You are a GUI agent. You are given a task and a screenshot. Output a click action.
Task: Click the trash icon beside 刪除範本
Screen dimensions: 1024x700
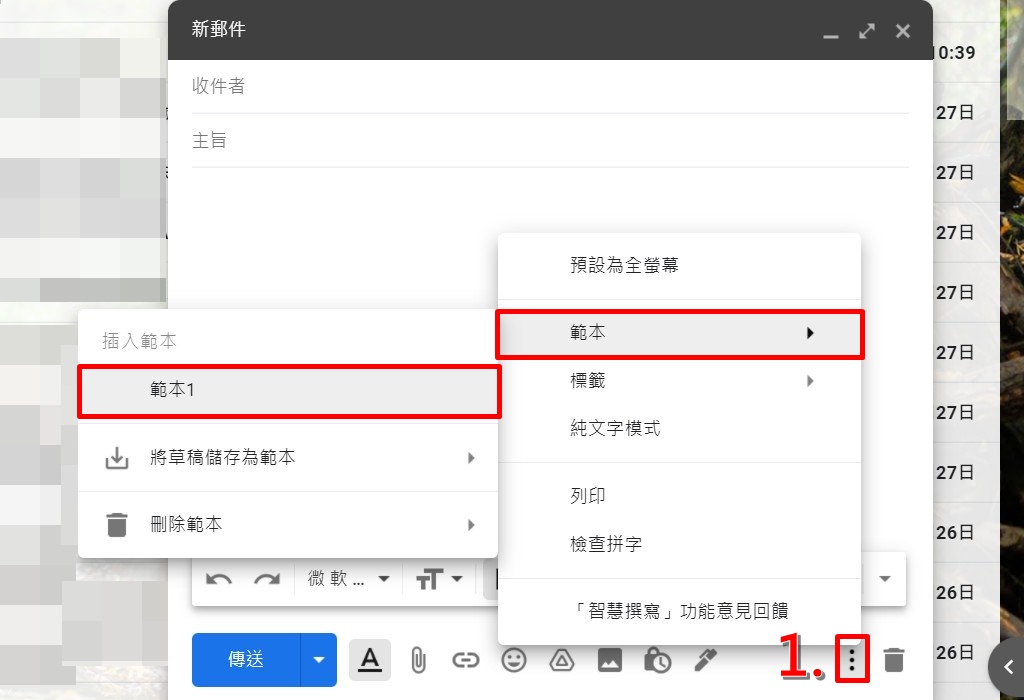[x=117, y=524]
